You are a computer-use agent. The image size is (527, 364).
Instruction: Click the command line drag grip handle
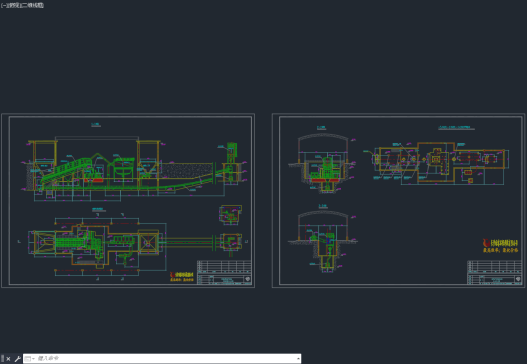tap(3, 359)
